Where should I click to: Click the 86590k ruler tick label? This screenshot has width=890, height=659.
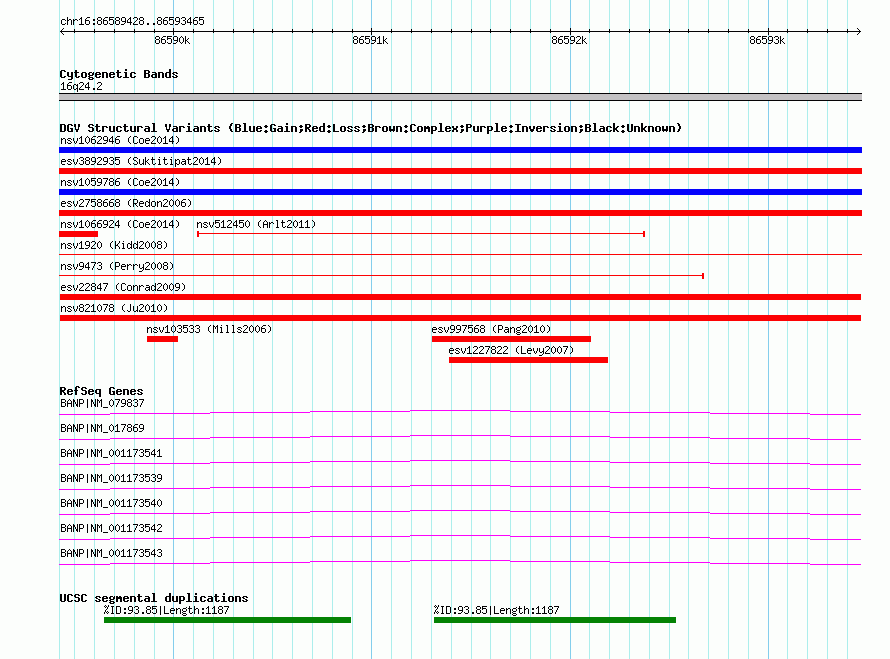pyautogui.click(x=172, y=40)
